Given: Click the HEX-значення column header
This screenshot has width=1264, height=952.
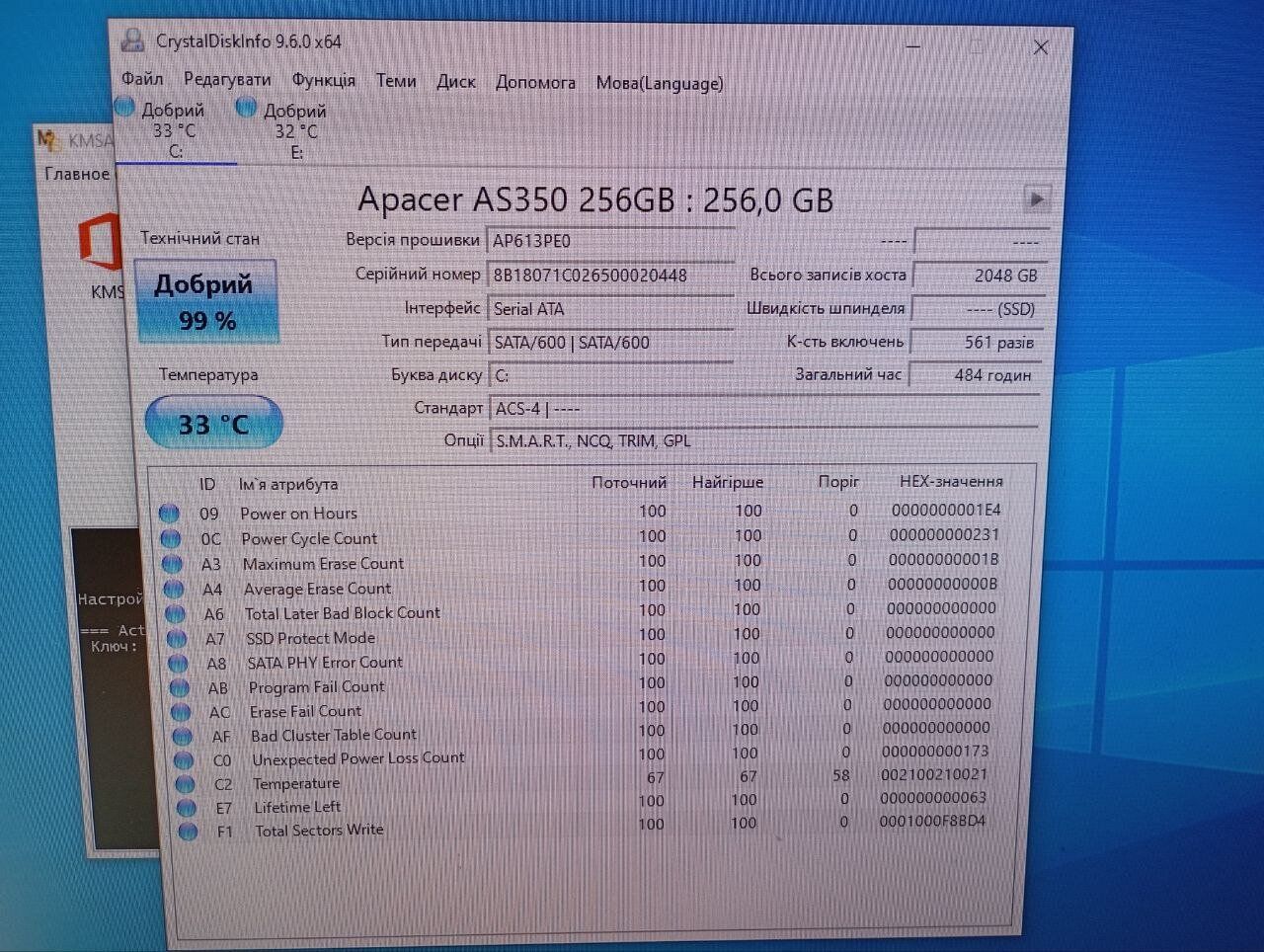Looking at the screenshot, I should [951, 481].
